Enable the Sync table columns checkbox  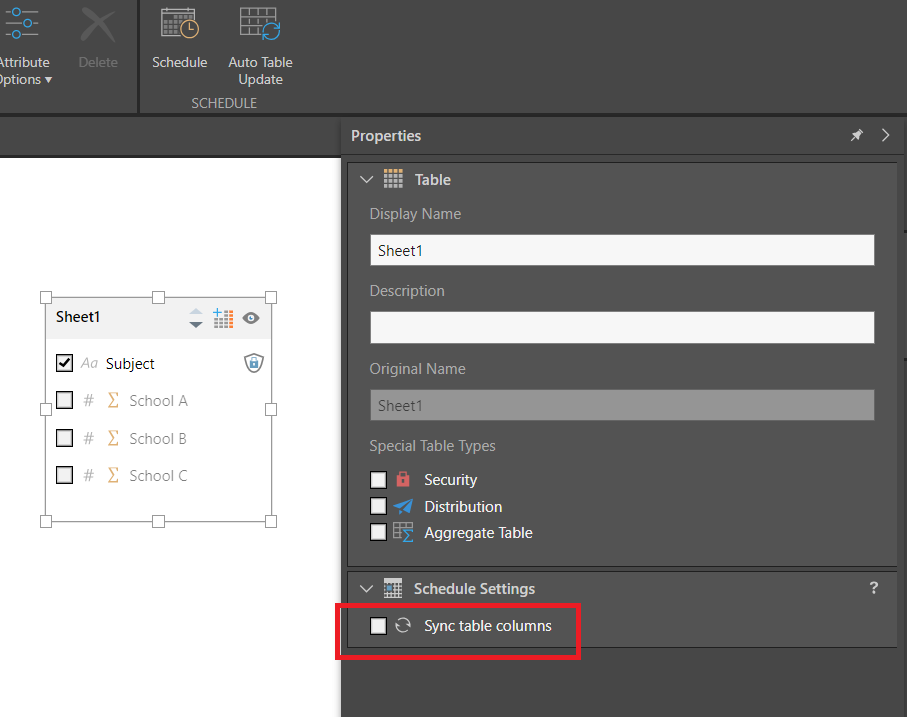378,626
